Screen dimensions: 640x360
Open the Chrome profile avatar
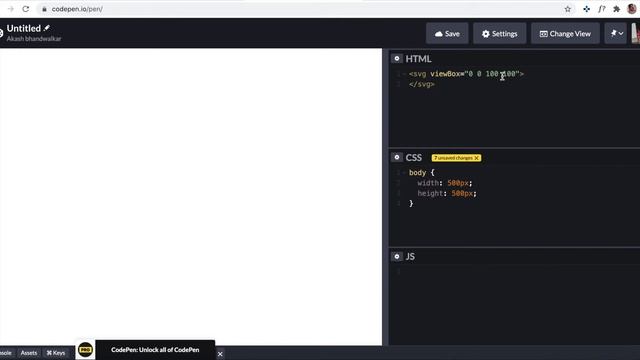coord(631,9)
